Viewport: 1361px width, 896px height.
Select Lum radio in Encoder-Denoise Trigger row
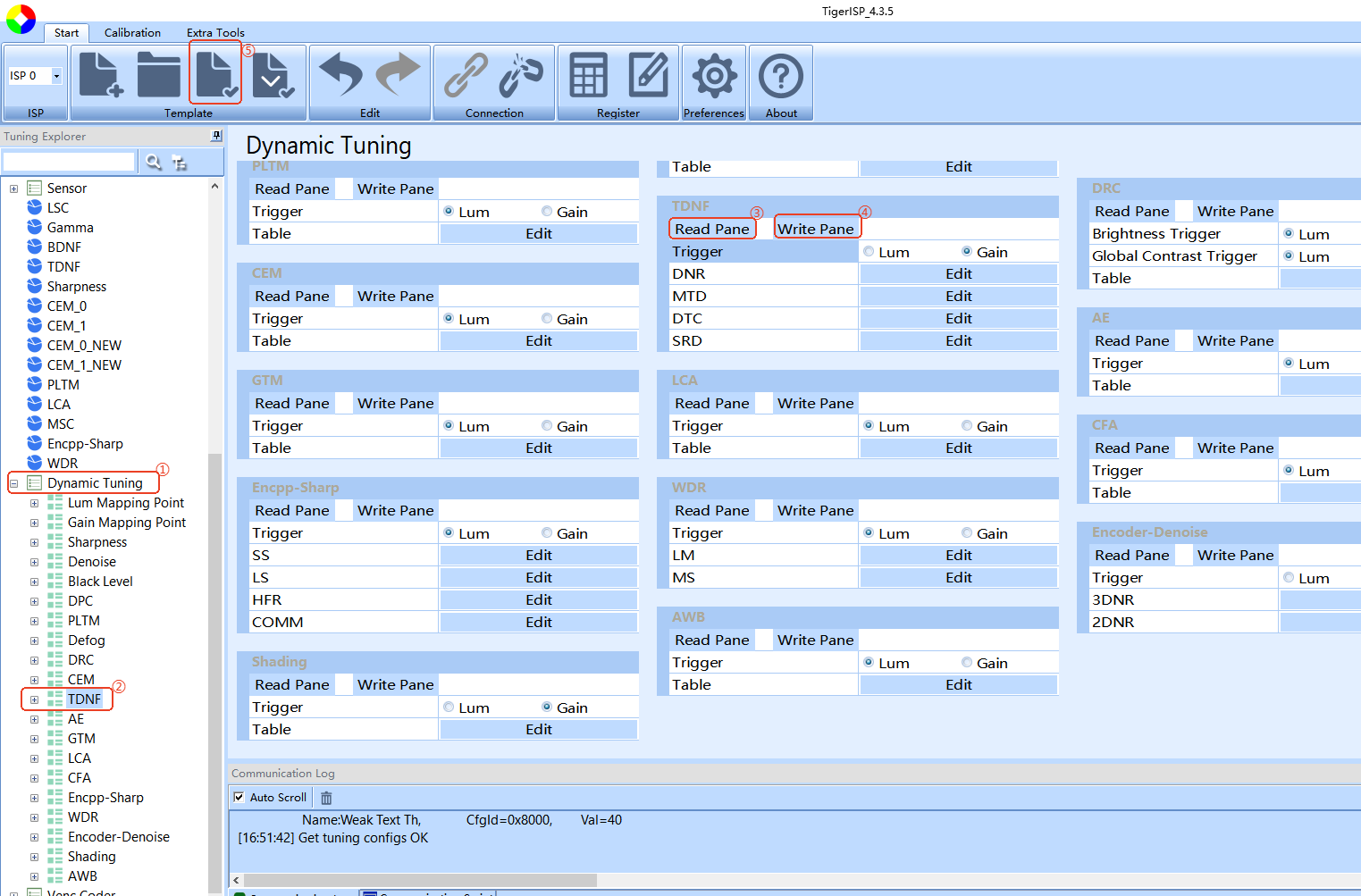pyautogui.click(x=1289, y=578)
